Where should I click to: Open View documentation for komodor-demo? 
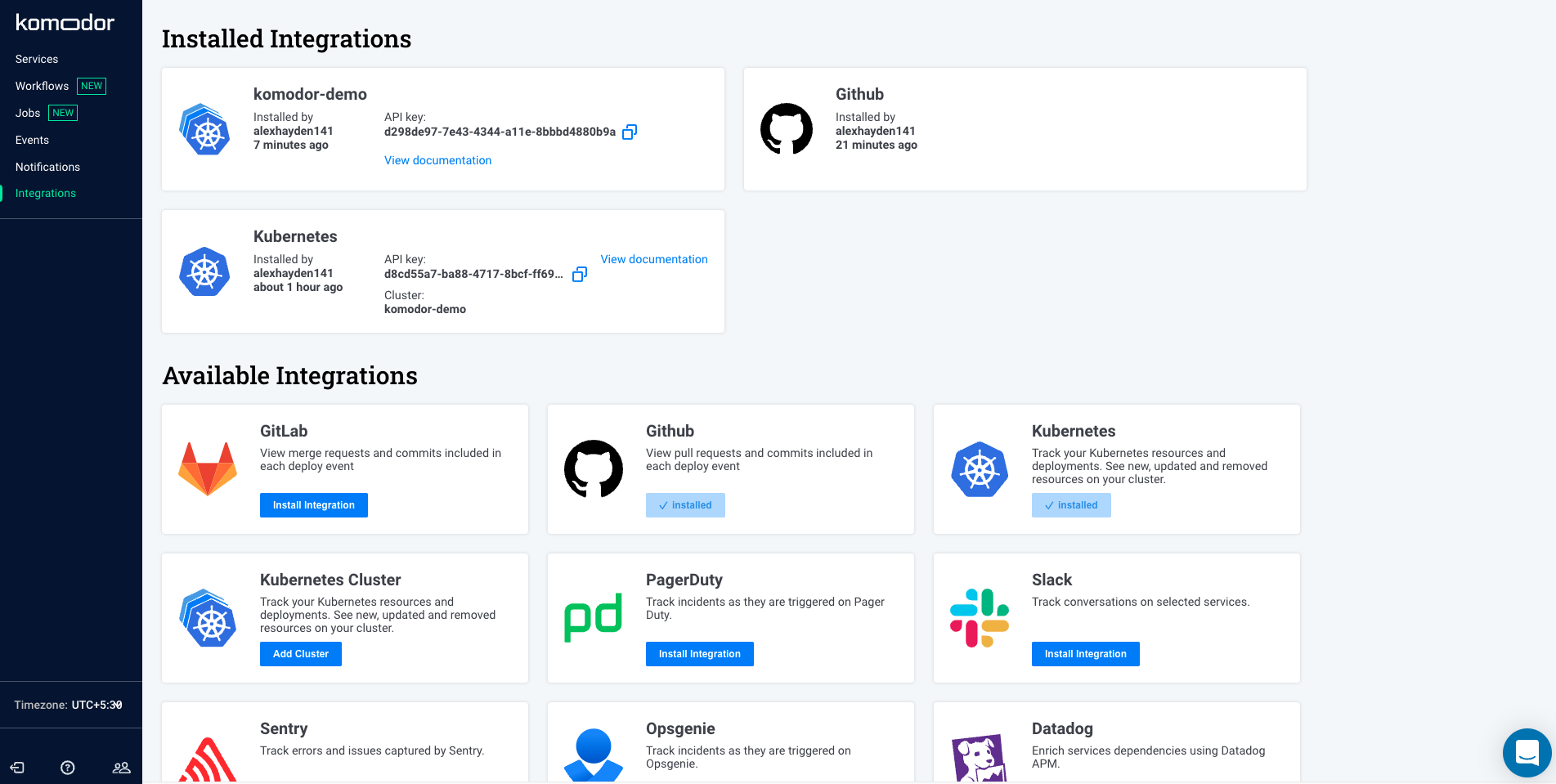coord(438,160)
